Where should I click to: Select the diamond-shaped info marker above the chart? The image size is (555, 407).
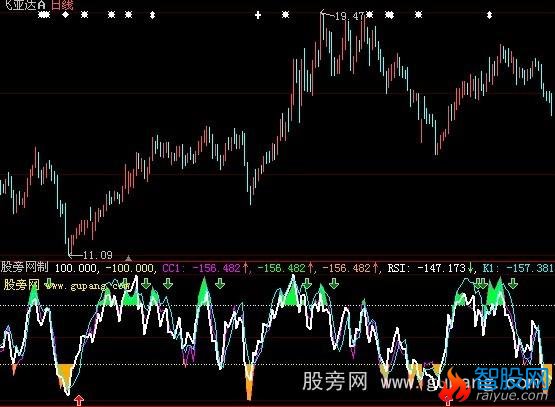click(65, 15)
